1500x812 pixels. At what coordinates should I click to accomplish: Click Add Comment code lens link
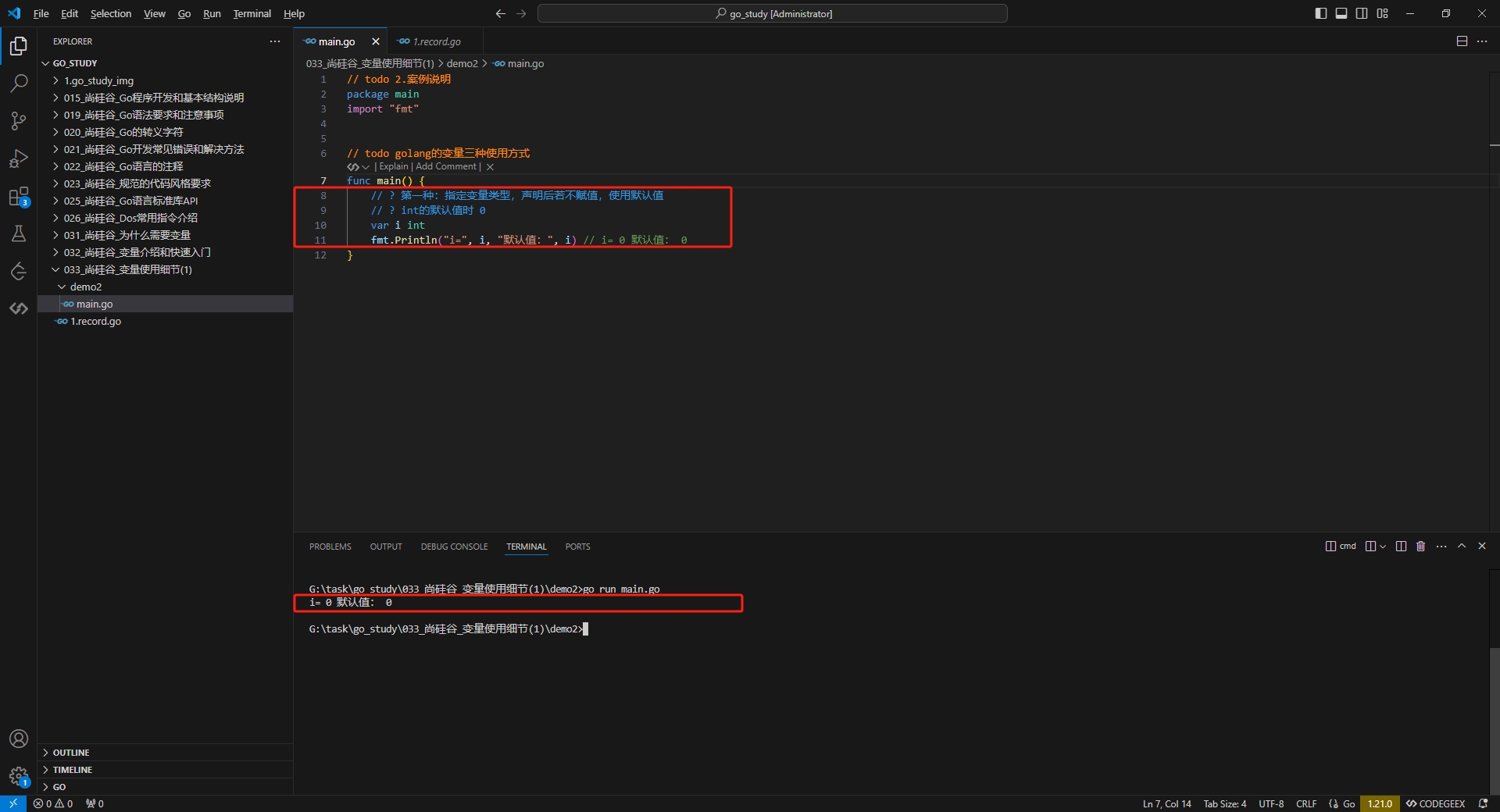tap(445, 166)
